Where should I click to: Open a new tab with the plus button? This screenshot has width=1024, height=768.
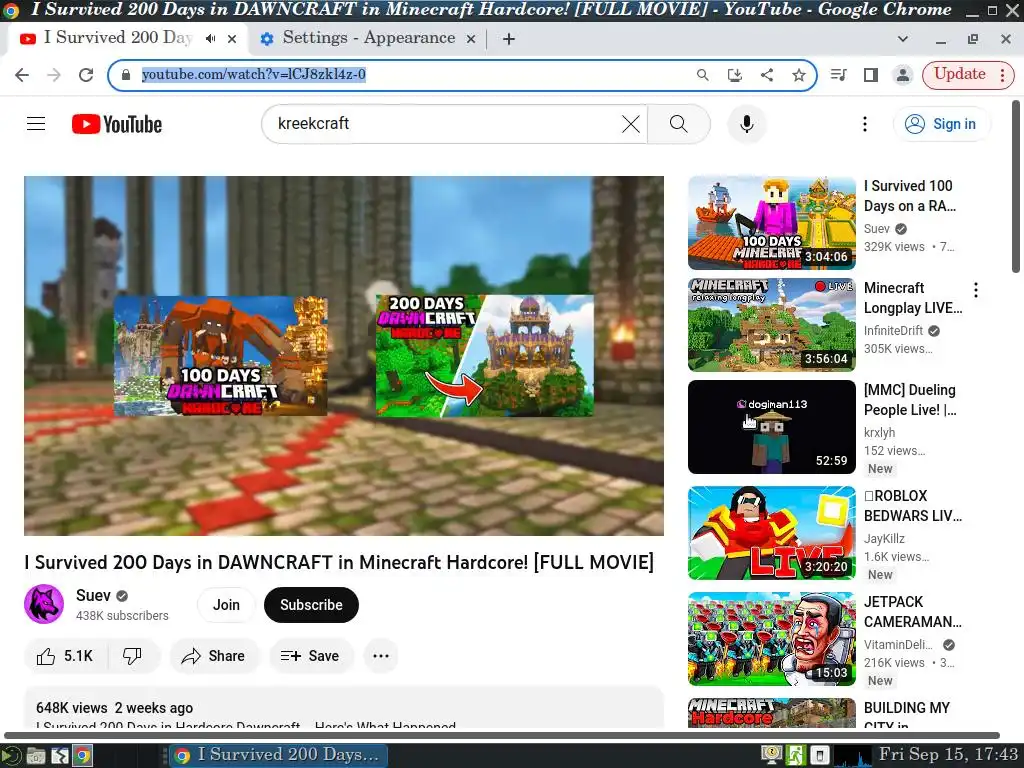click(509, 39)
